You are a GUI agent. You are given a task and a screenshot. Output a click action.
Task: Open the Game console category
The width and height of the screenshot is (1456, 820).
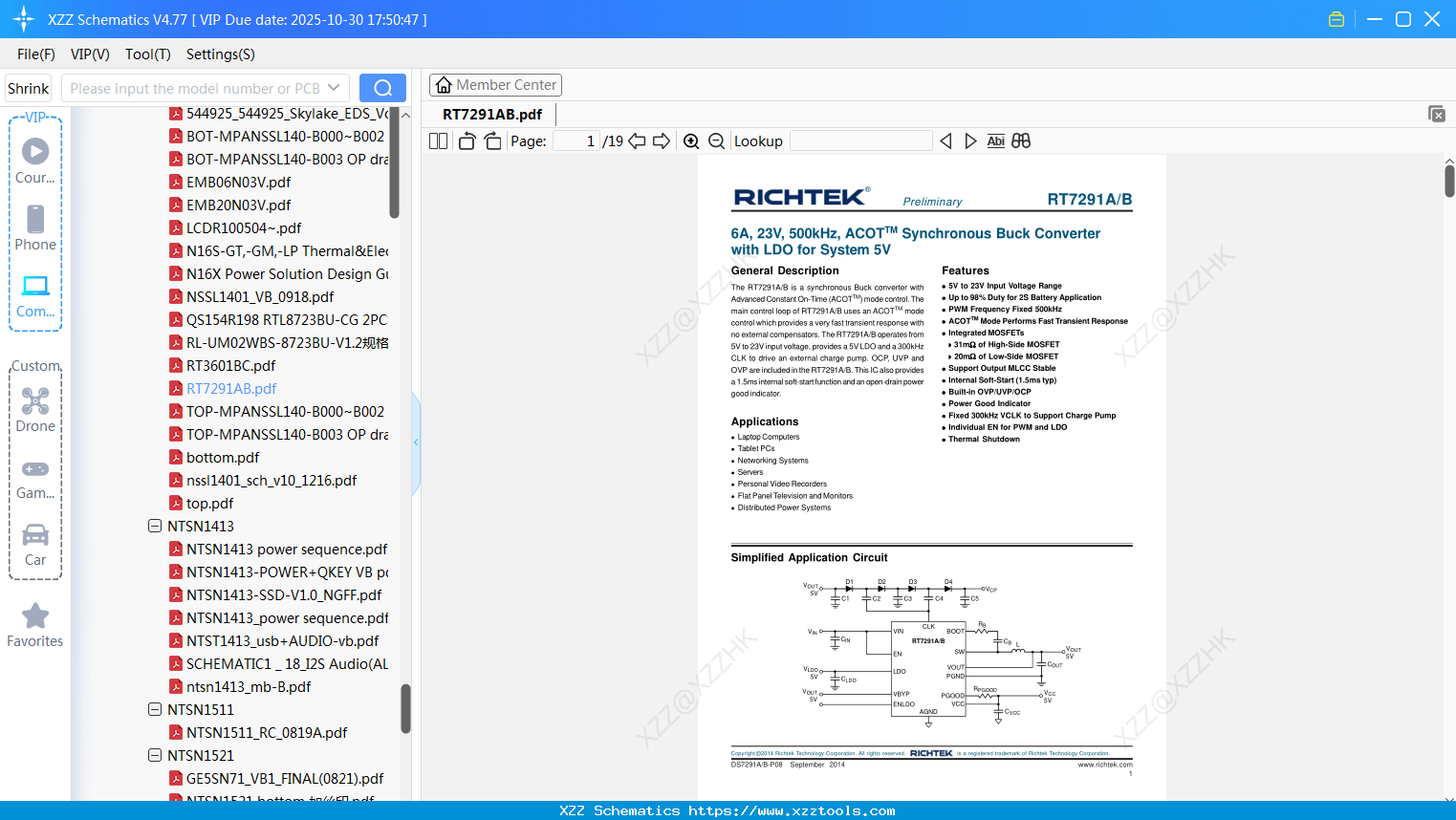(35, 479)
